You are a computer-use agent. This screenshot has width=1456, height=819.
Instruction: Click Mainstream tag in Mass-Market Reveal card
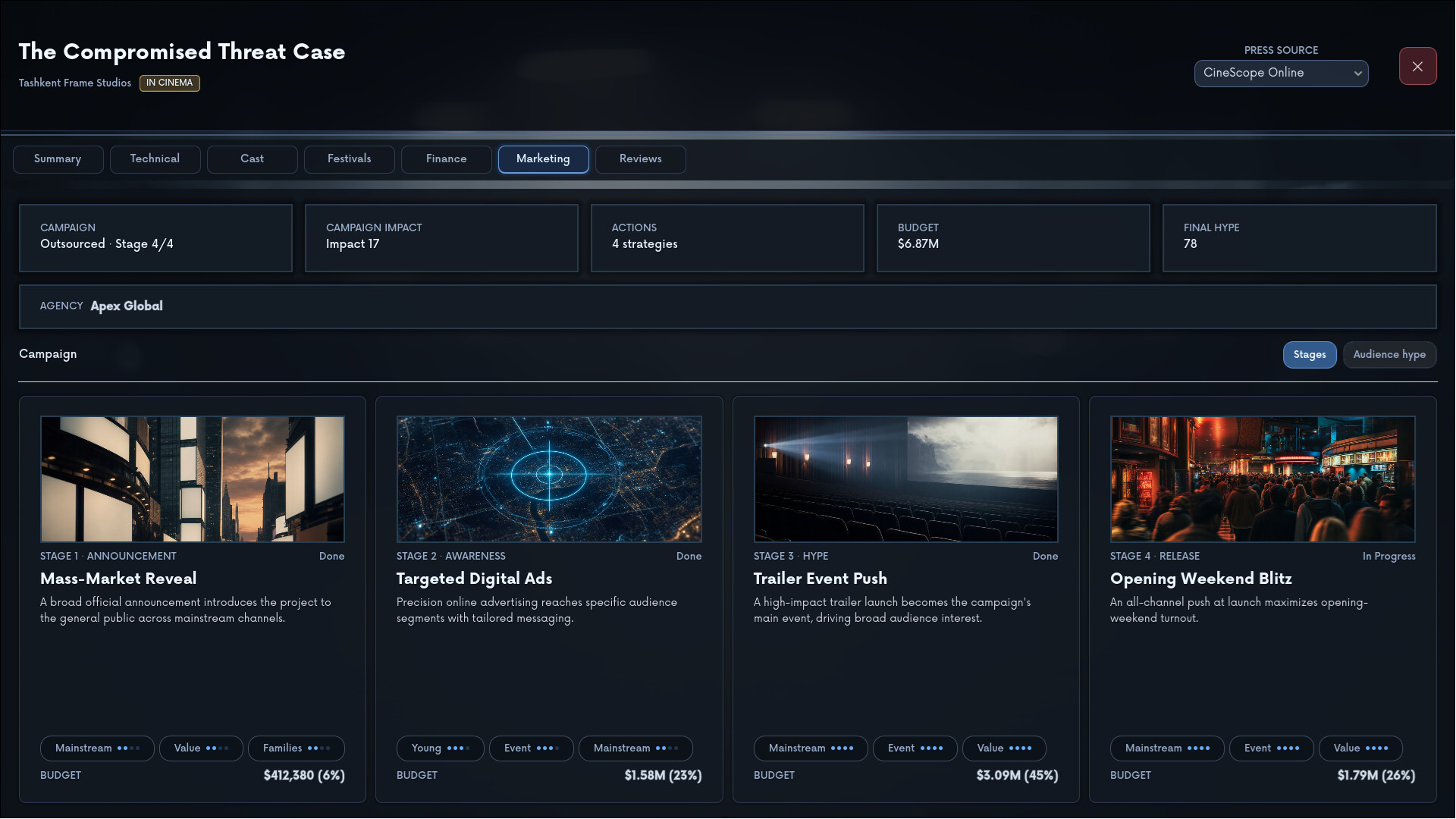[97, 748]
